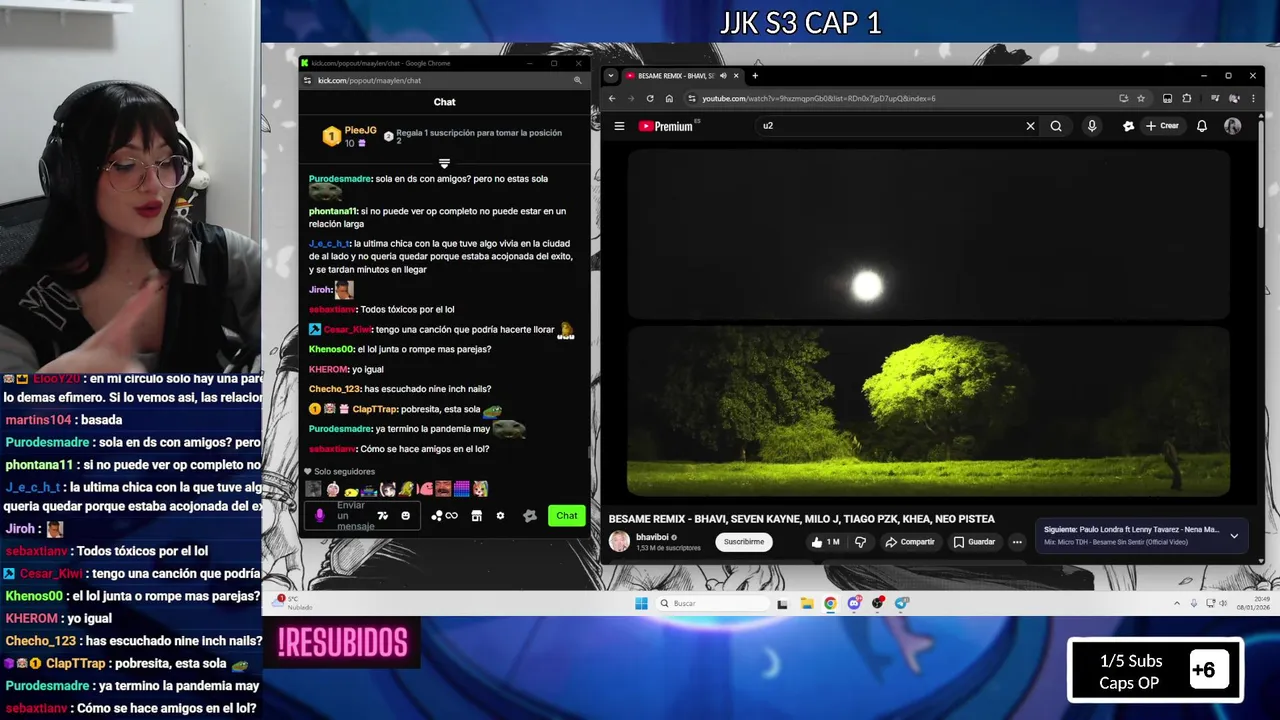
Task: Open Discord from the taskbar
Action: coord(854,603)
